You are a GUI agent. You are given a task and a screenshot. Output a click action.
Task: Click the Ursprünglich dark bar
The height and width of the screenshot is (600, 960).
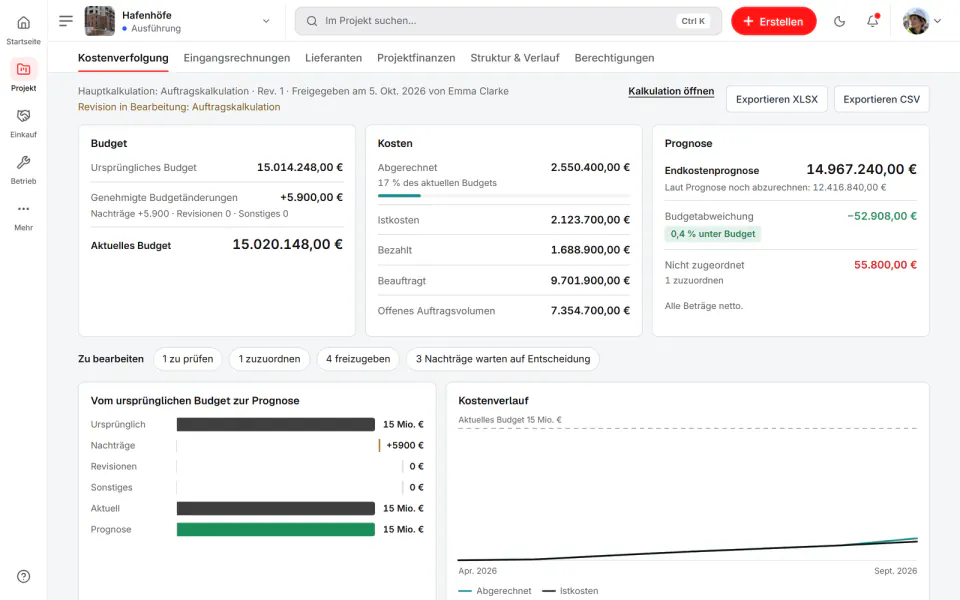276,424
